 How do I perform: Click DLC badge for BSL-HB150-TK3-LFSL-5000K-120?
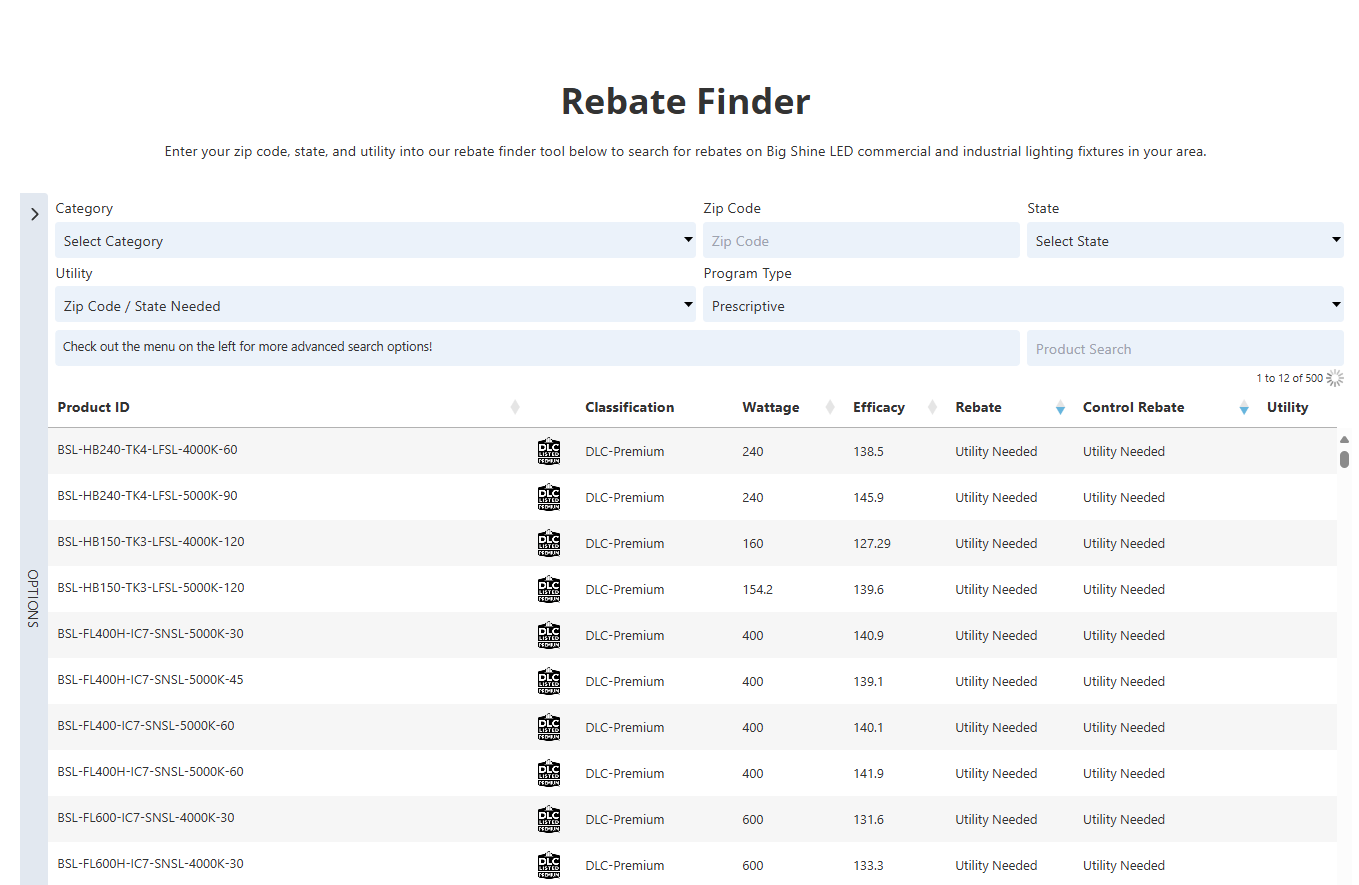pyautogui.click(x=549, y=589)
